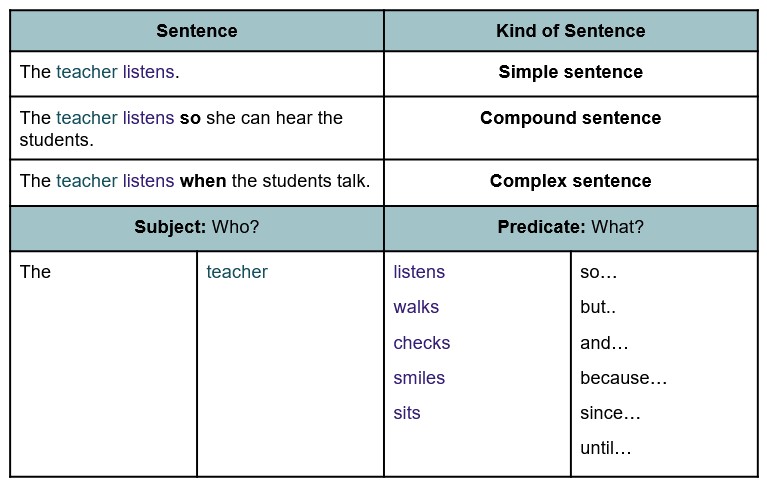Select the verb "checks" in the predicate list
Image resolution: width=767 pixels, height=483 pixels.
[422, 343]
